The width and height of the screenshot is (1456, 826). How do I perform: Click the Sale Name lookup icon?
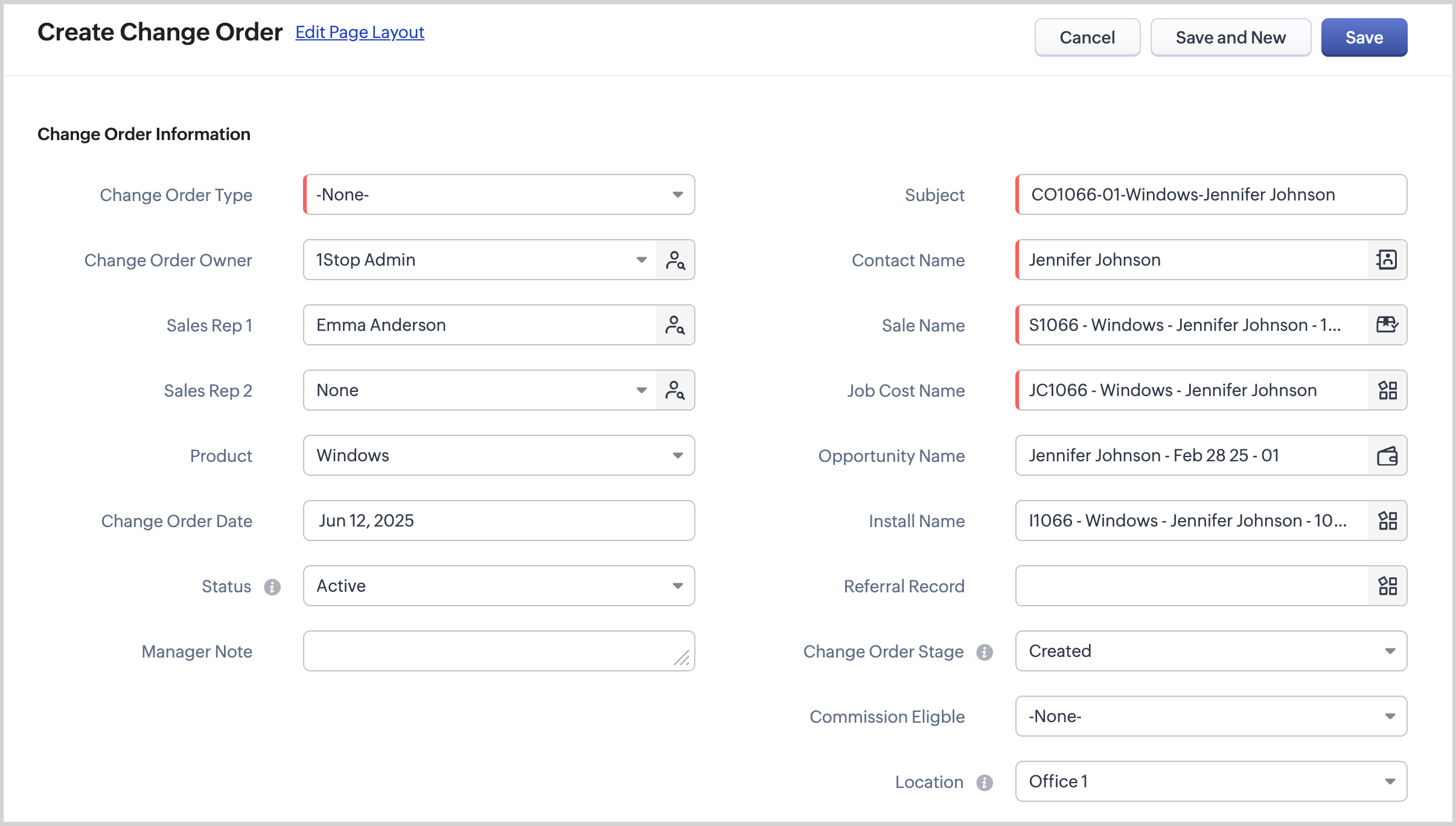click(1387, 325)
